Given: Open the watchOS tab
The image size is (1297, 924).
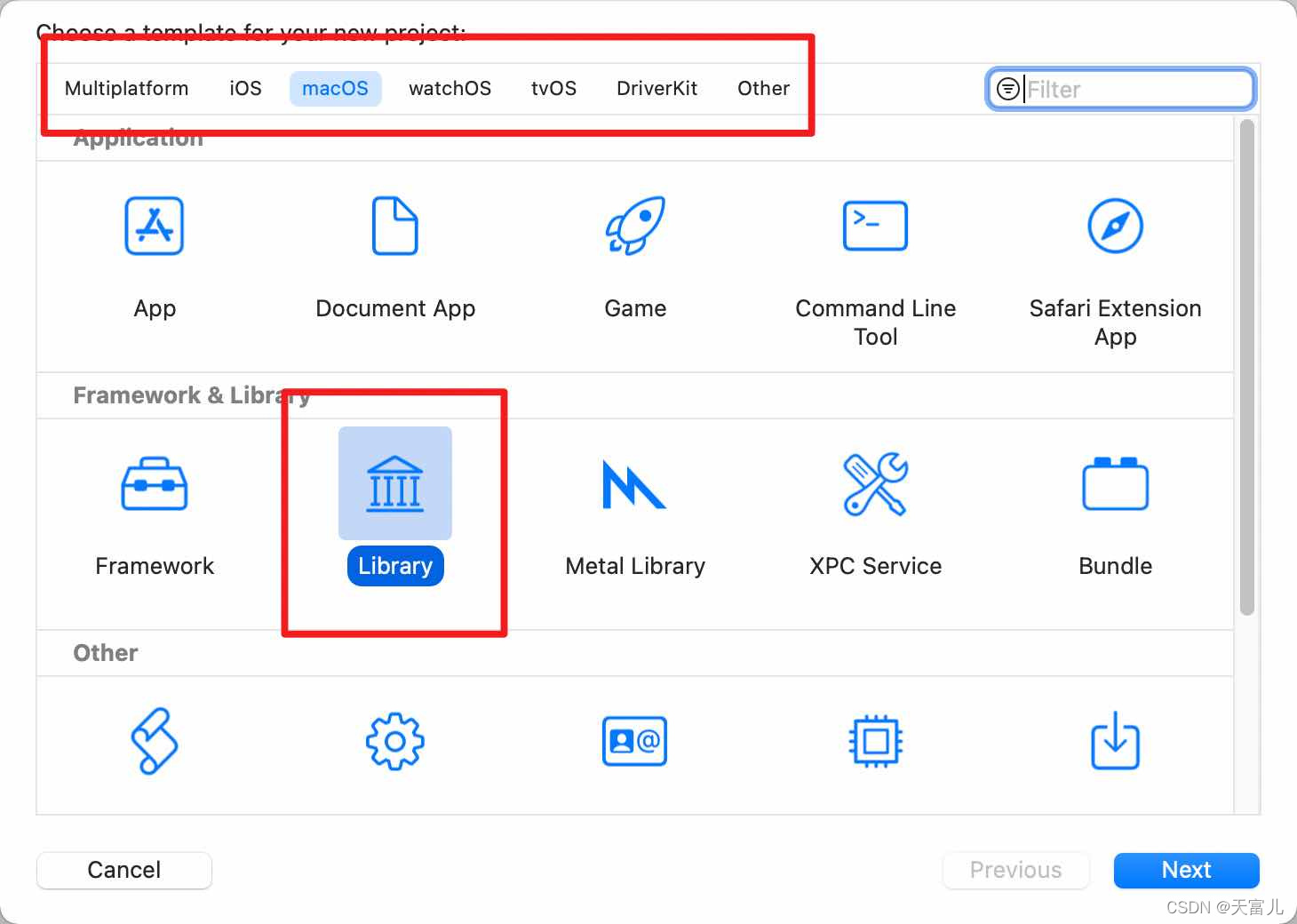Looking at the screenshot, I should pyautogui.click(x=450, y=88).
